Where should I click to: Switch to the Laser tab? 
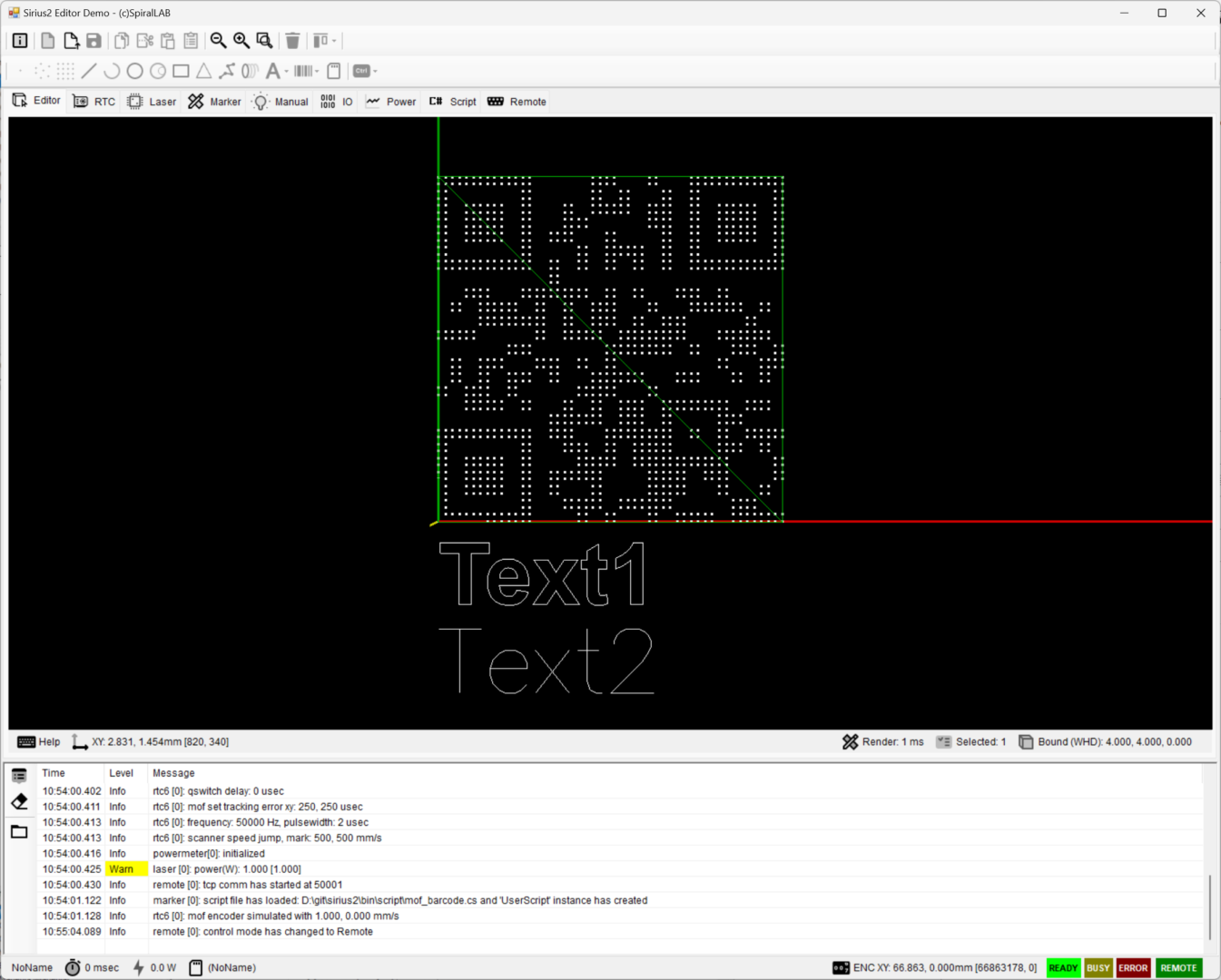point(152,102)
